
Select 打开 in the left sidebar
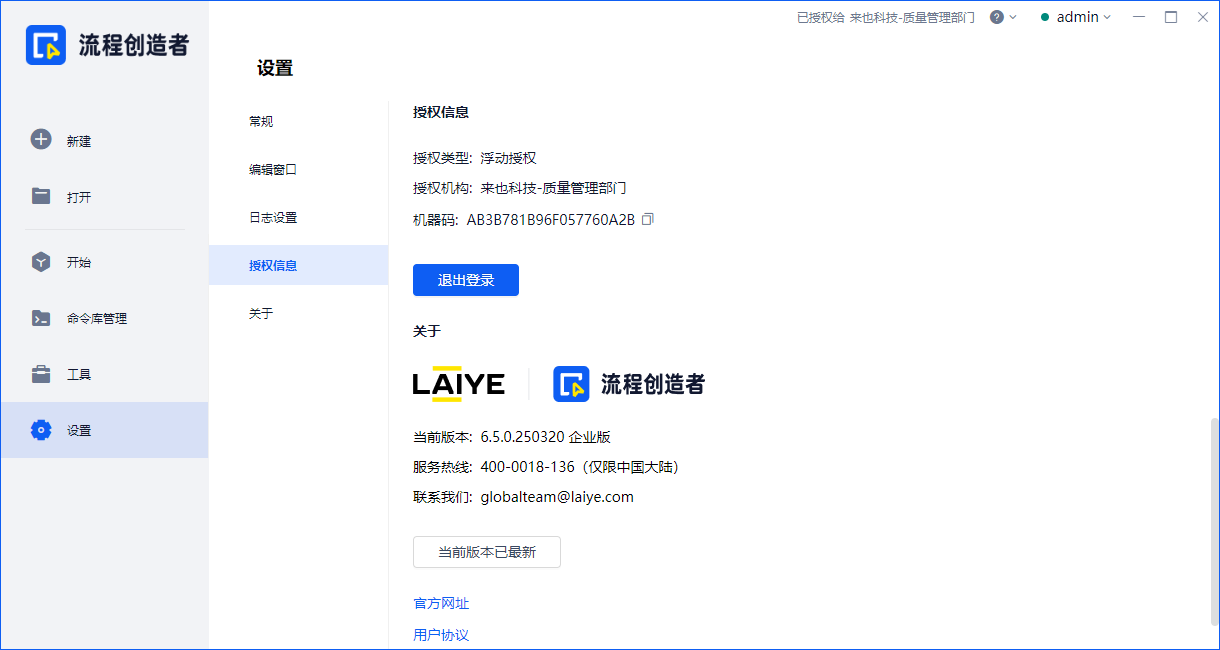click(x=104, y=197)
